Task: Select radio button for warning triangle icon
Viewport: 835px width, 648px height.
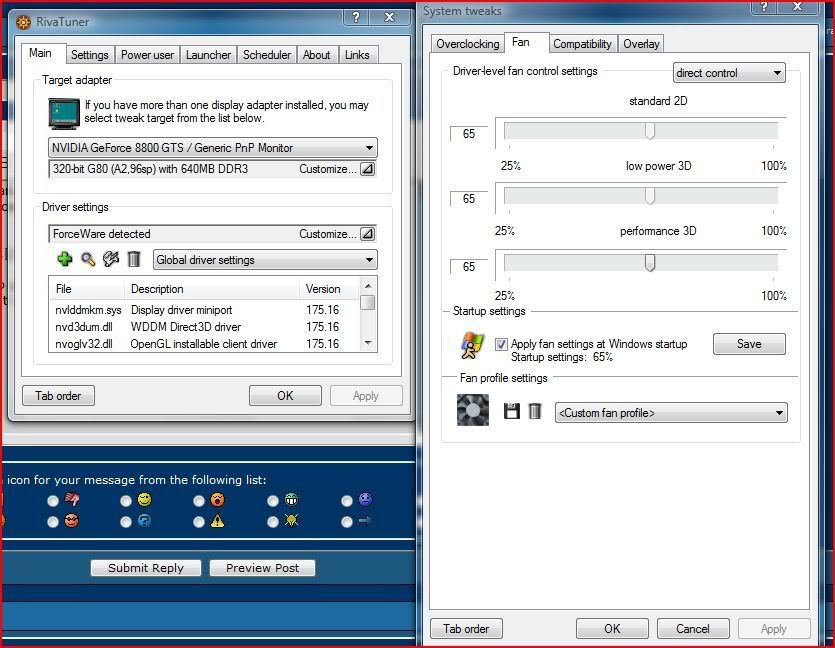Action: pyautogui.click(x=199, y=522)
